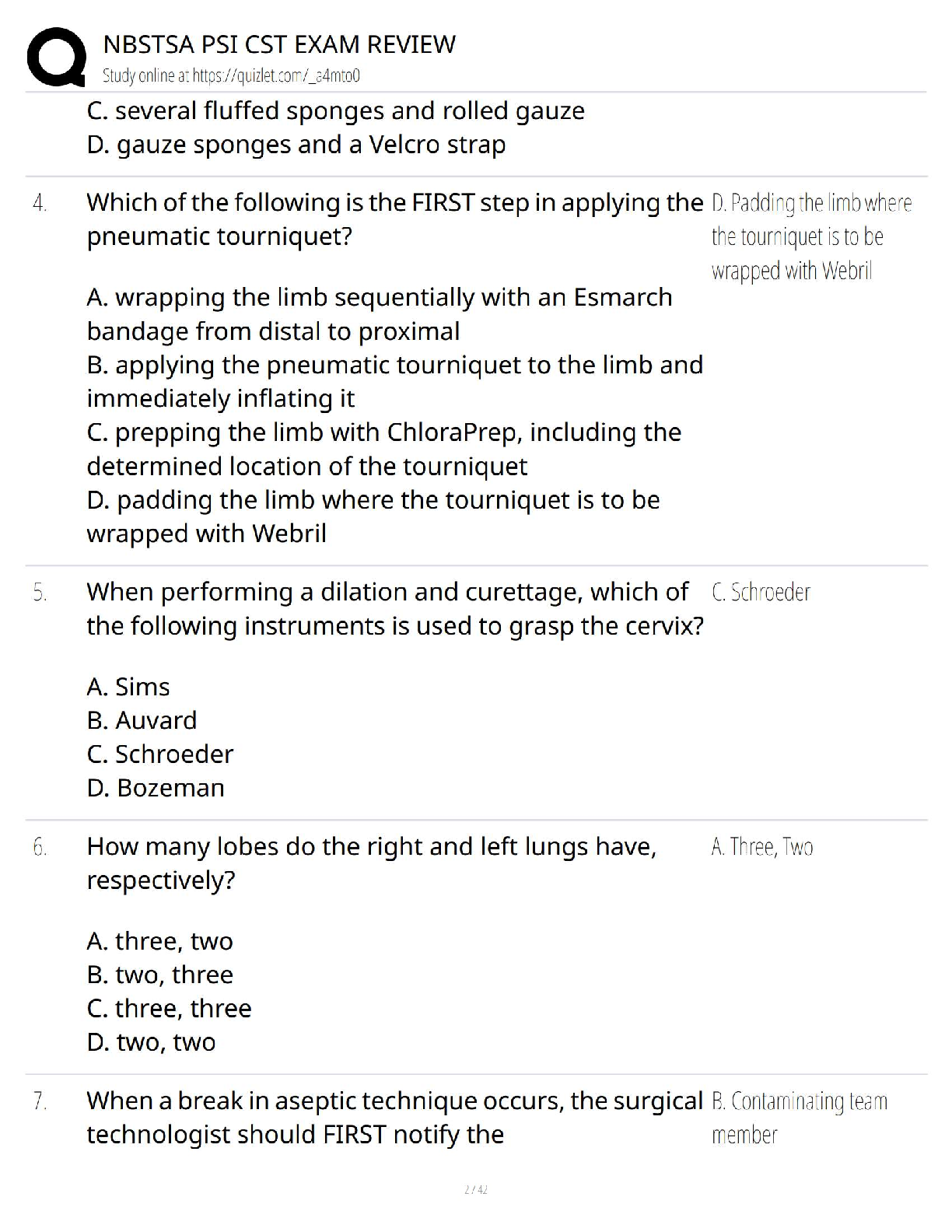This screenshot has width=952, height=1232.
Task: Choose option A. three, two
Action: 159,941
